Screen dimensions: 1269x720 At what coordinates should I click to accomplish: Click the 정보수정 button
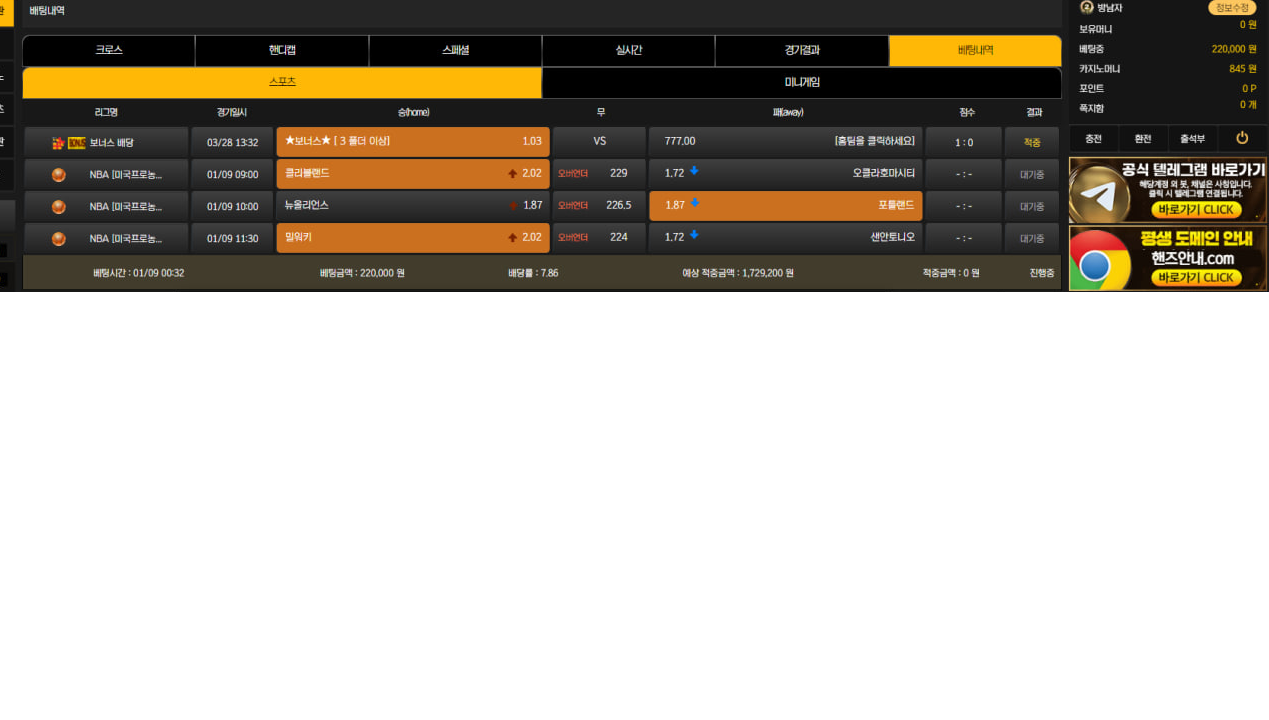tap(1232, 8)
